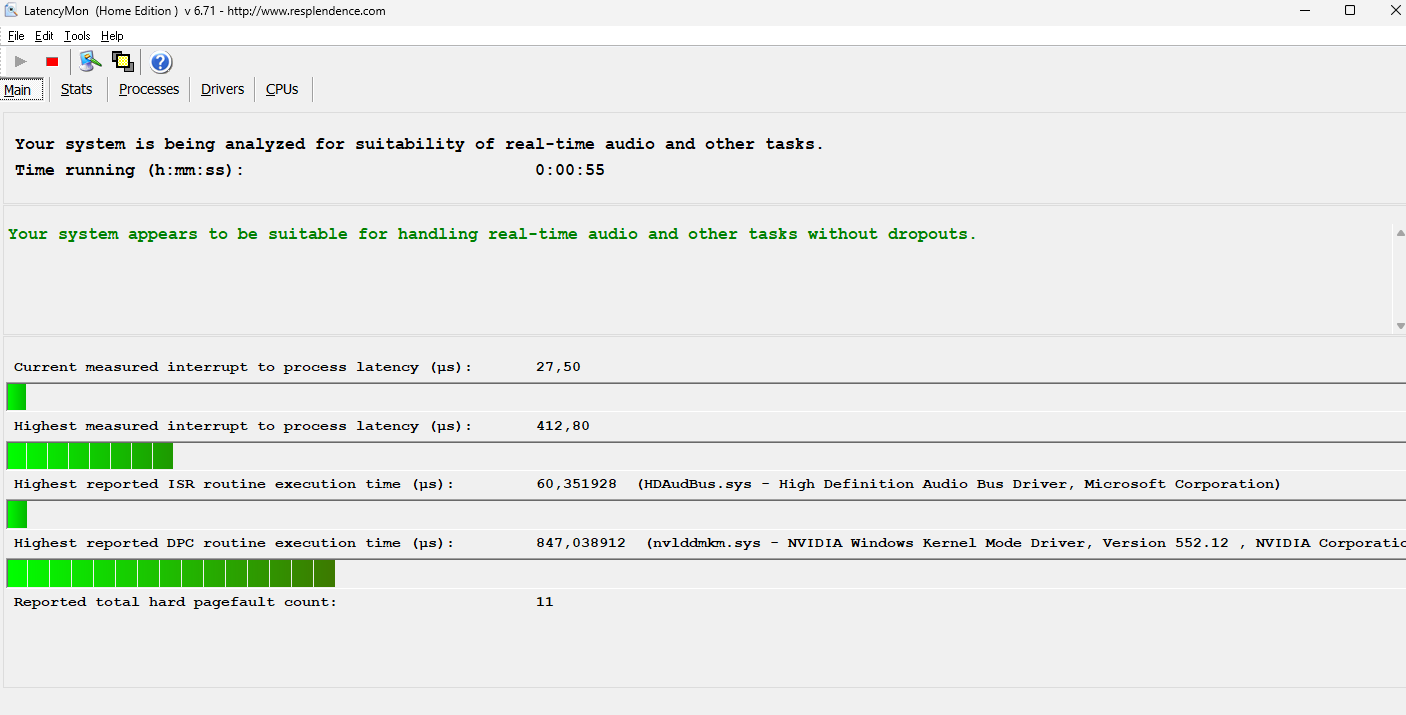Viewport: 1406px width, 715px height.
Task: Click the green system suitable status message
Action: [x=492, y=234]
